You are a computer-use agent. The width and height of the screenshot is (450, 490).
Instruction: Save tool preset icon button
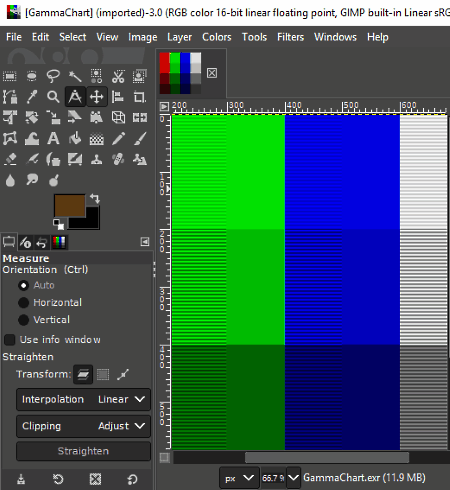21,479
